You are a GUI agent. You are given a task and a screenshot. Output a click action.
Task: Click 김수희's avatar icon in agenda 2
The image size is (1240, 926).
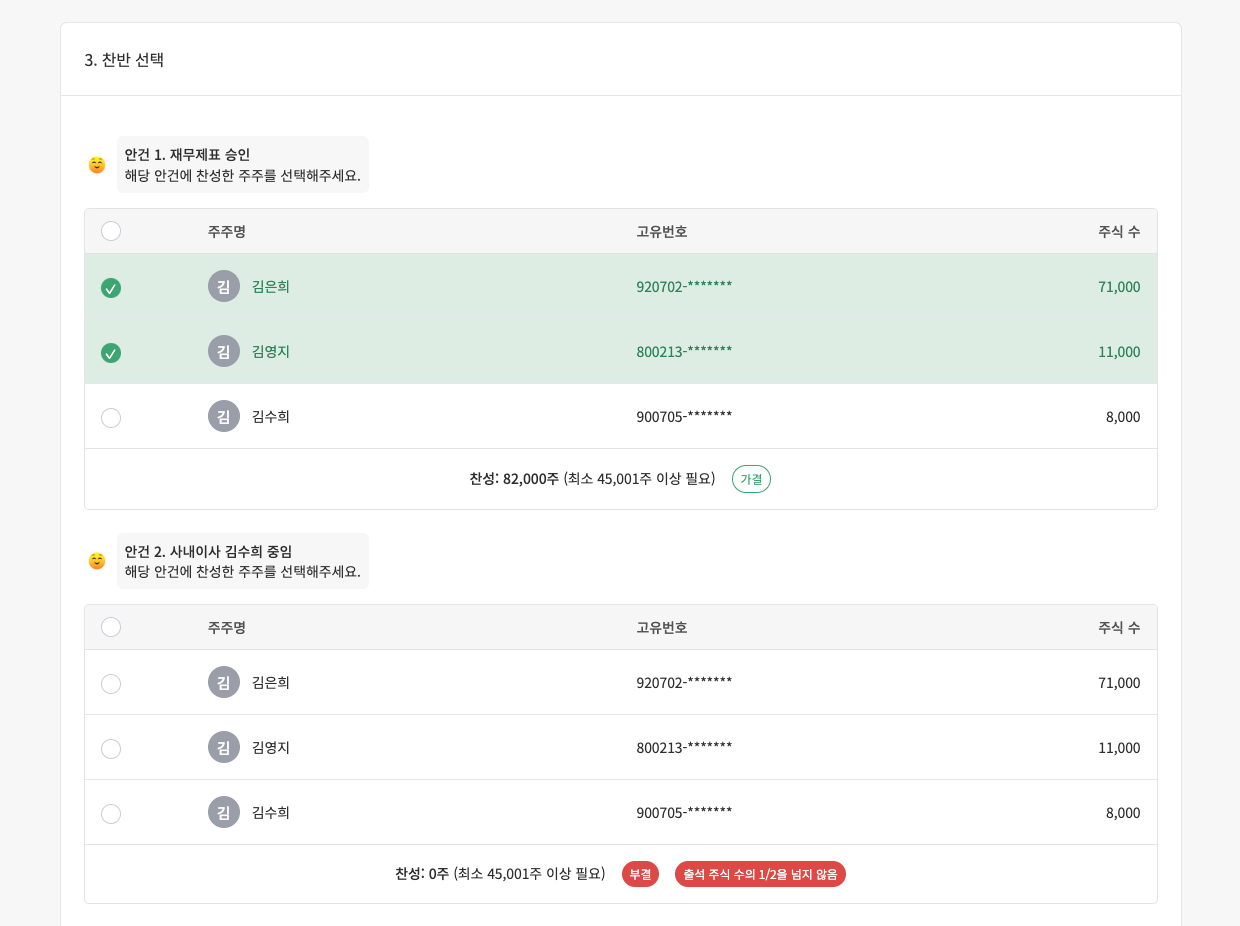pos(224,812)
